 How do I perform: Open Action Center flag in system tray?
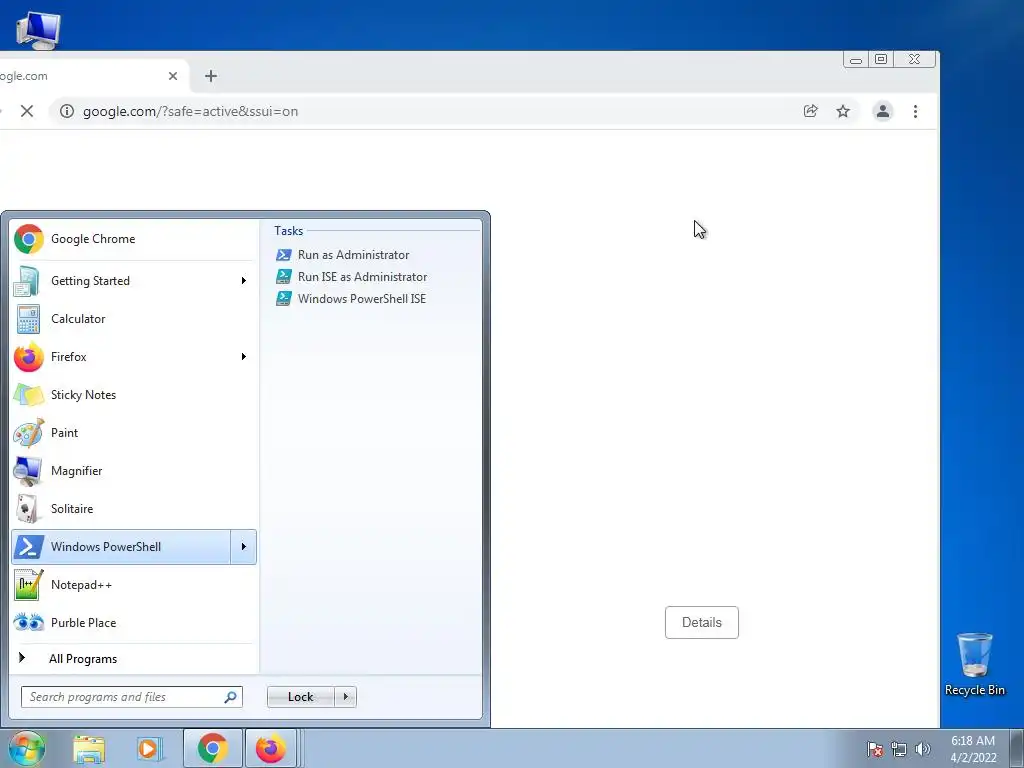point(875,749)
